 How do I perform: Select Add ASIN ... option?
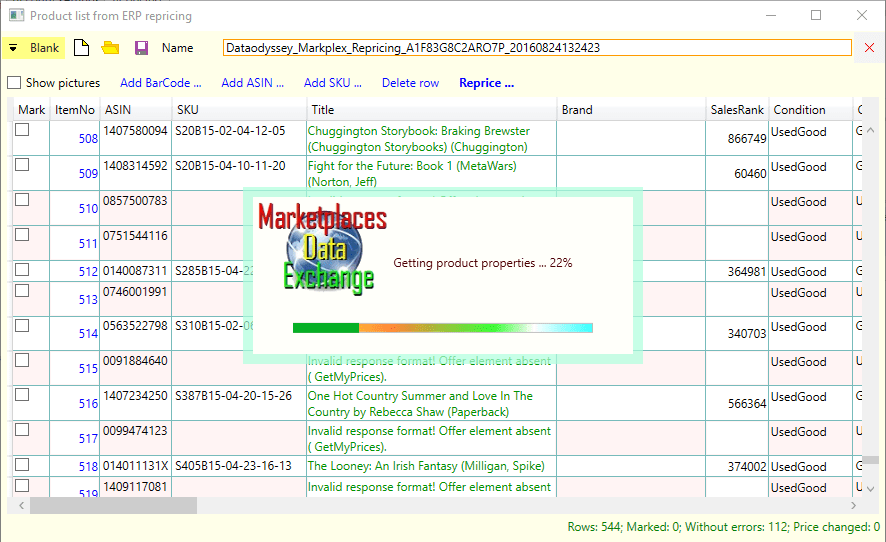[x=252, y=83]
